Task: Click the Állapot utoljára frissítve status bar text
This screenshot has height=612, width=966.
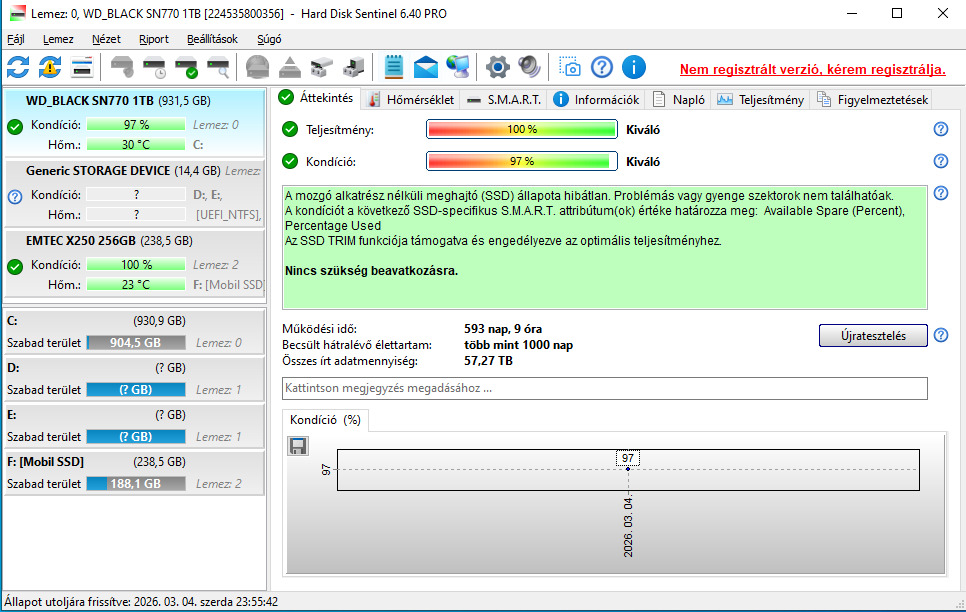Action: [141, 602]
